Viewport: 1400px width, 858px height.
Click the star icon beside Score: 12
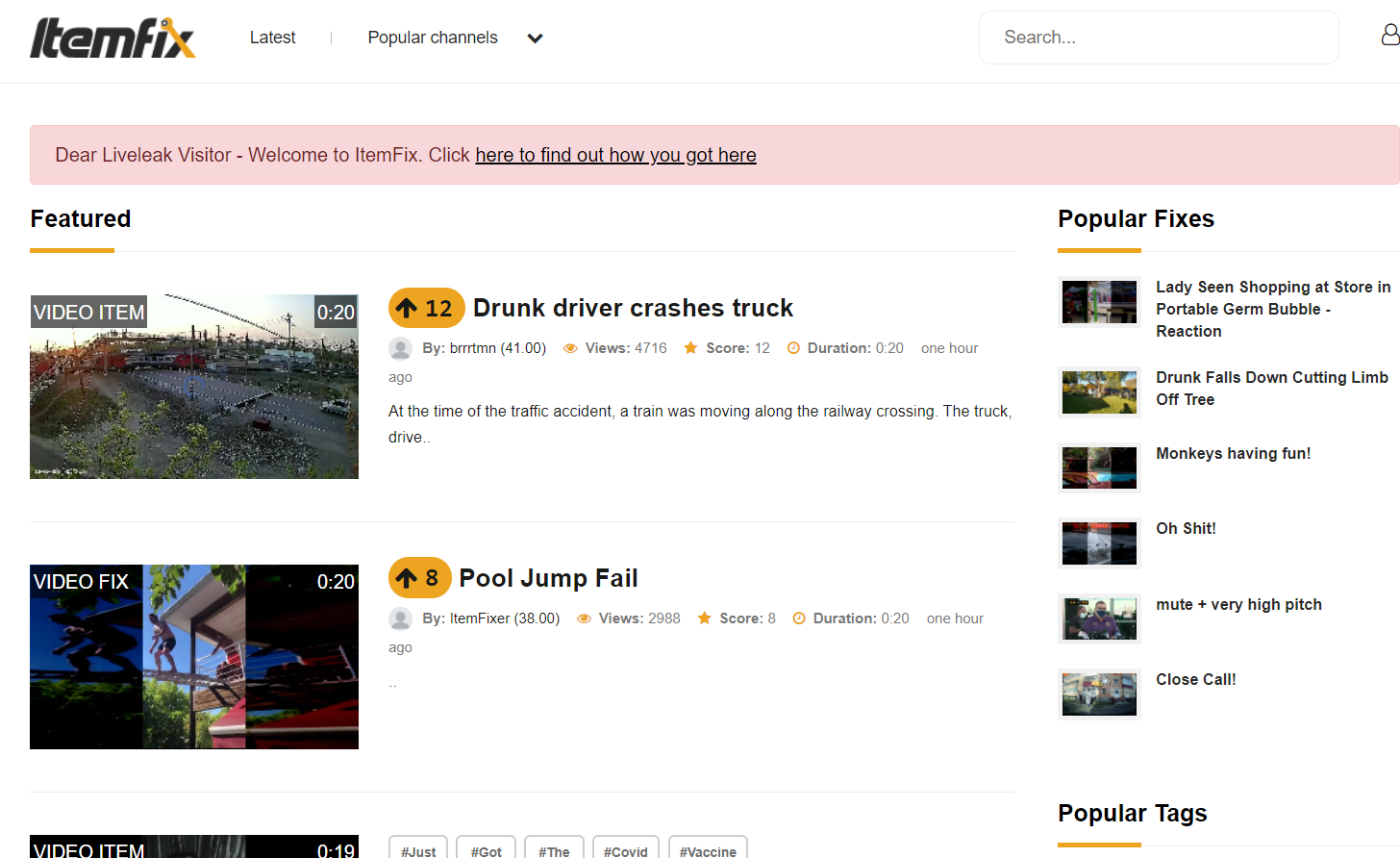click(x=690, y=348)
